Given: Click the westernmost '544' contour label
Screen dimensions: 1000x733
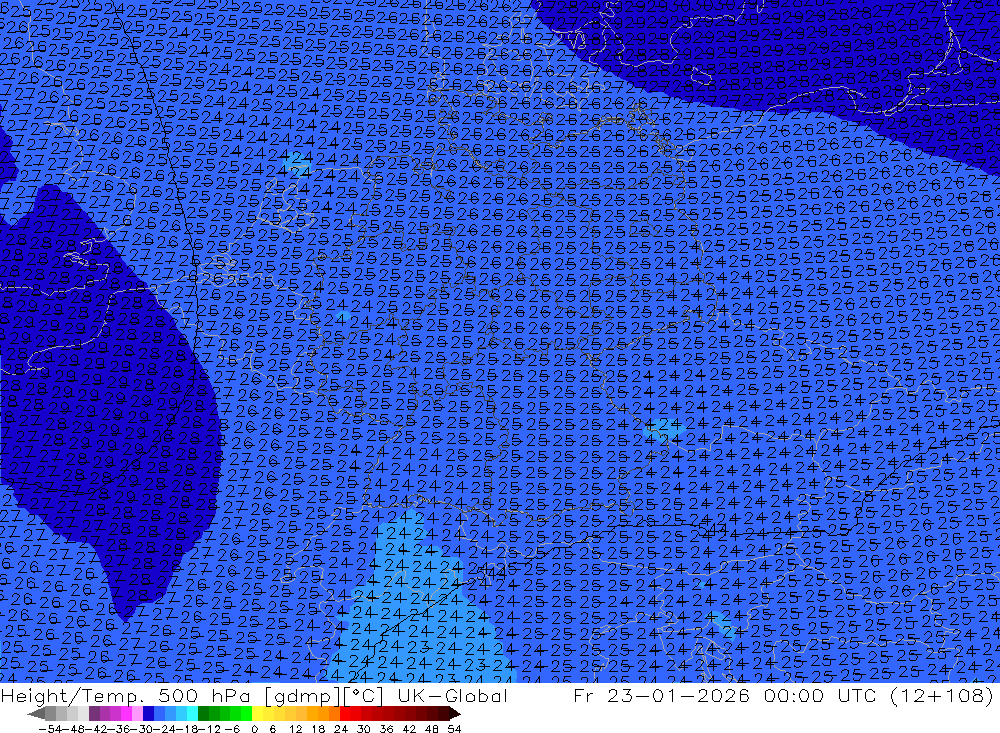Looking at the screenshot, I should point(494,572).
